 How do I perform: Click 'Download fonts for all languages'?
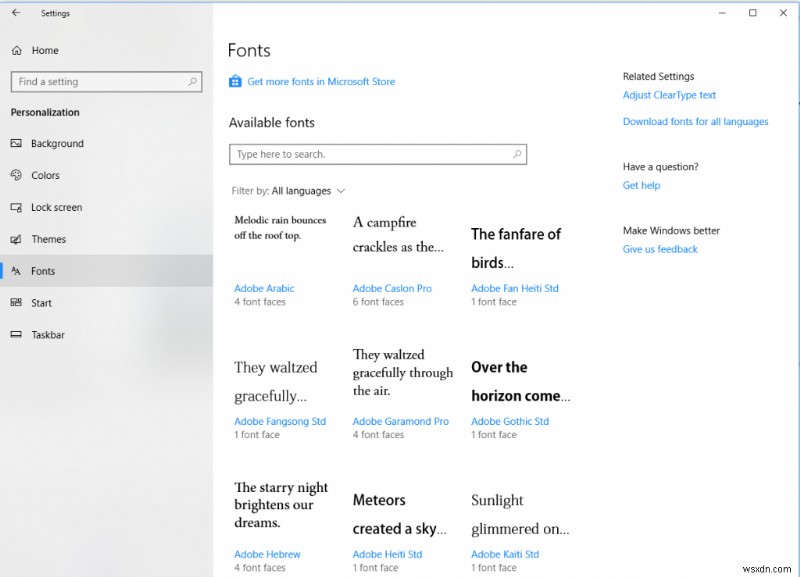695,121
